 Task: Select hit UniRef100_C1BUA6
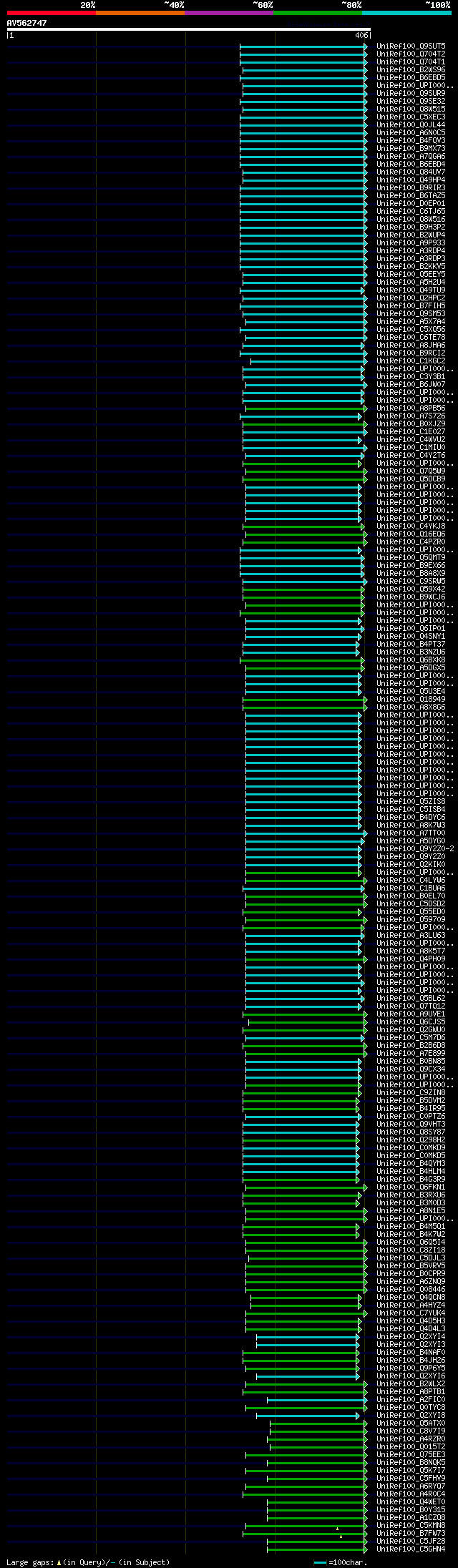(x=411, y=888)
